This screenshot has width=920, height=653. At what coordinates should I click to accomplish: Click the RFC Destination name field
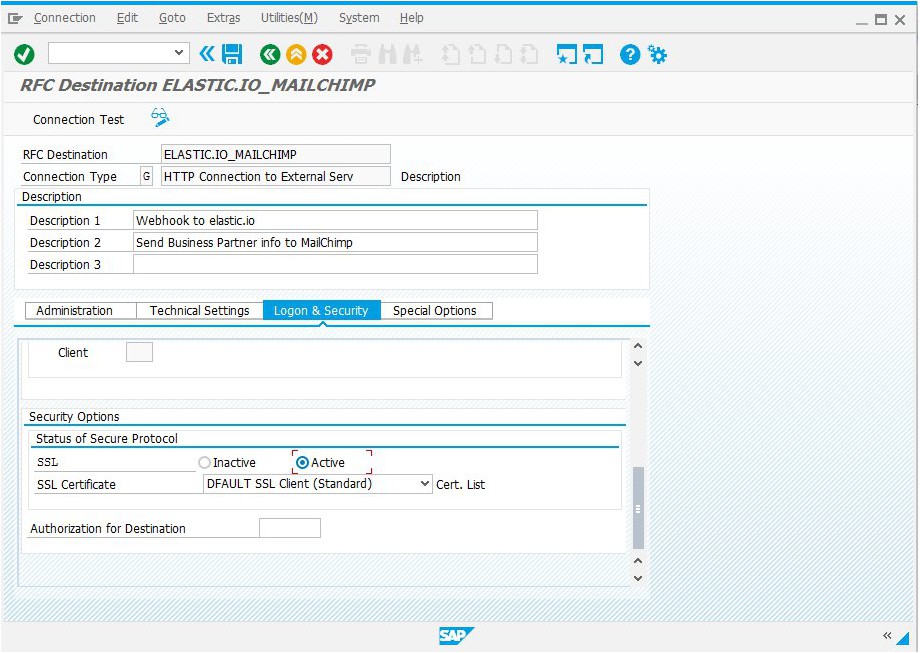coord(275,154)
